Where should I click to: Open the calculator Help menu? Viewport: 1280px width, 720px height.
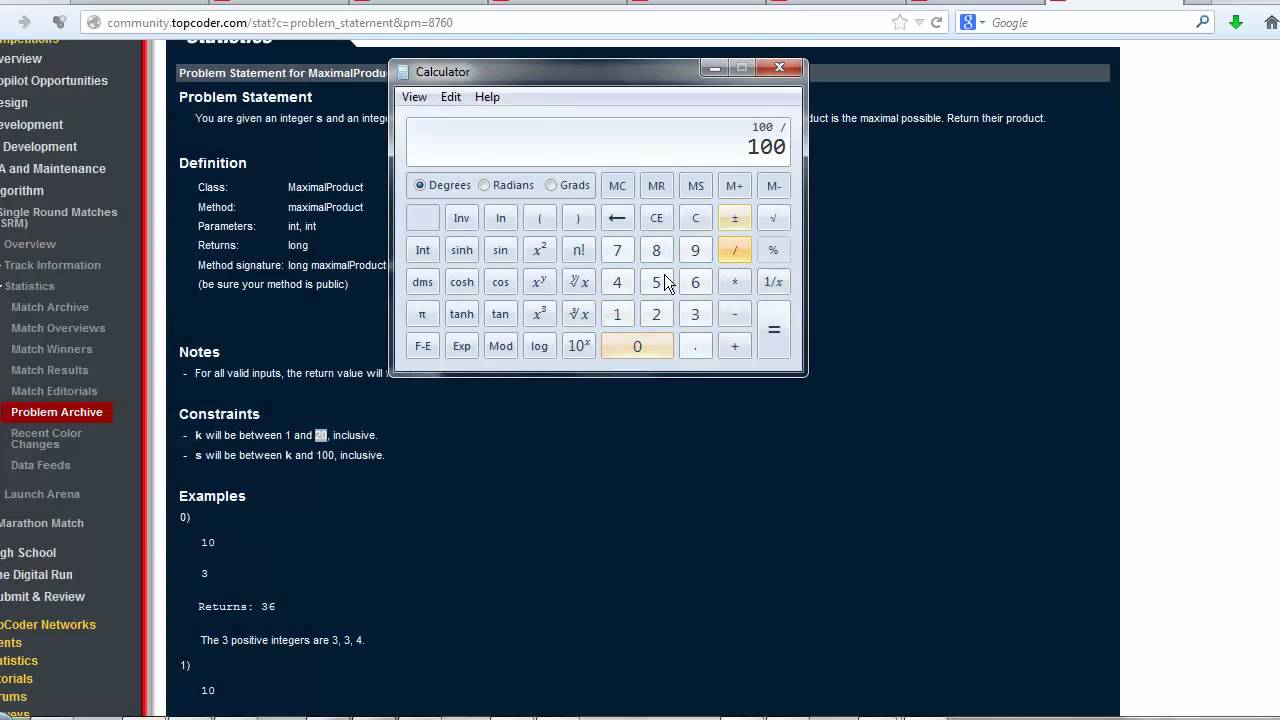487,97
